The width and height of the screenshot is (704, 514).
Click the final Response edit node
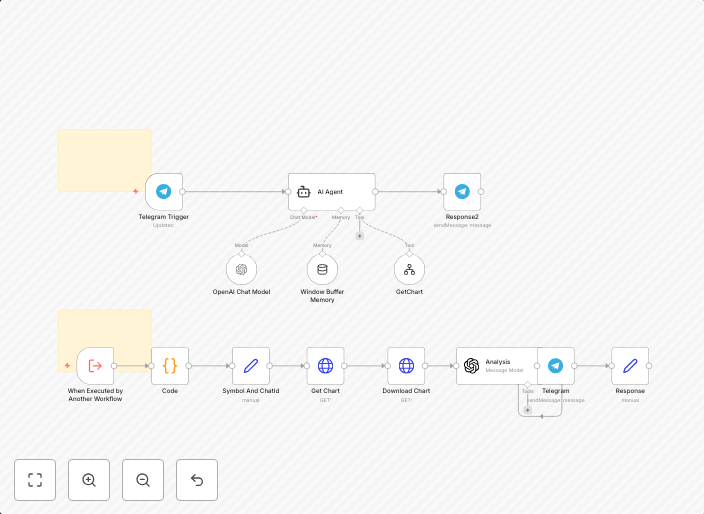(x=630, y=366)
